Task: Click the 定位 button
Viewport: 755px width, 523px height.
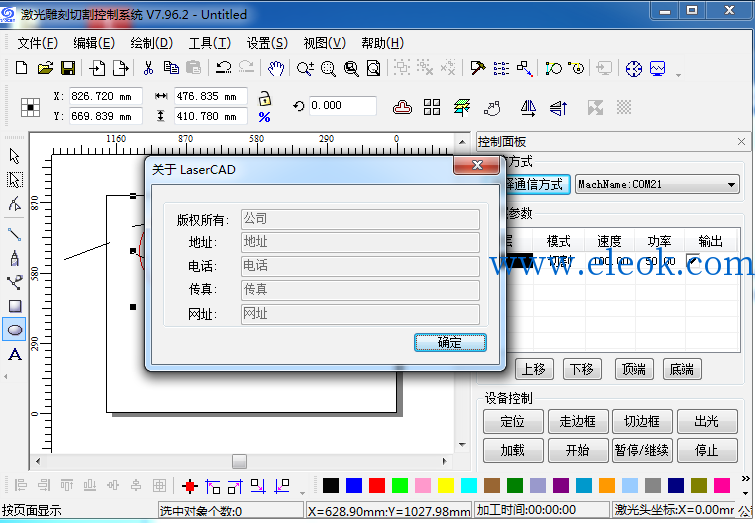Action: [513, 421]
